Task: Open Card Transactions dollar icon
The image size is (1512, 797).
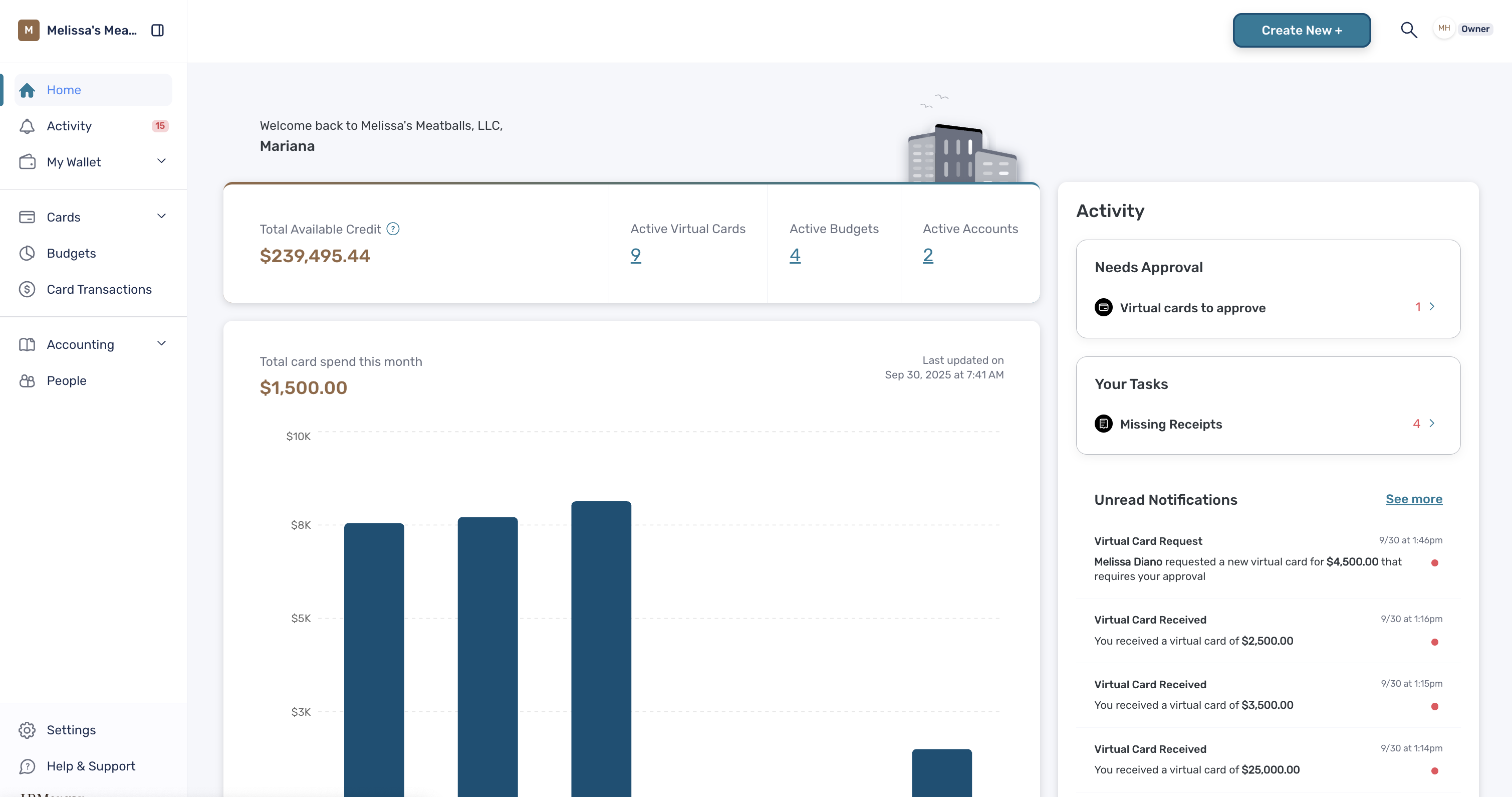Action: point(27,290)
